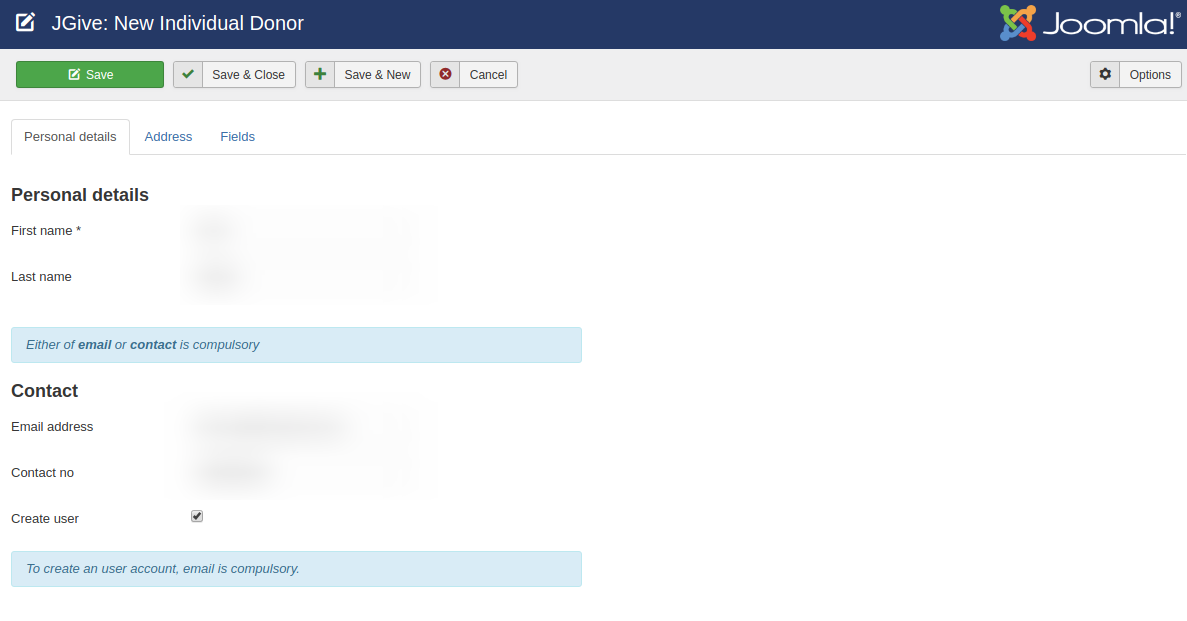
Task: Click the green Save button
Action: (90, 75)
